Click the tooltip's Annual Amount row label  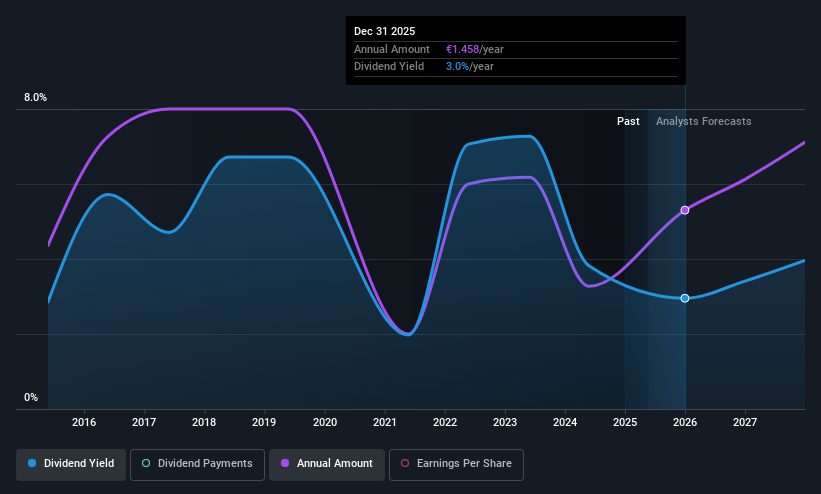[x=392, y=49]
